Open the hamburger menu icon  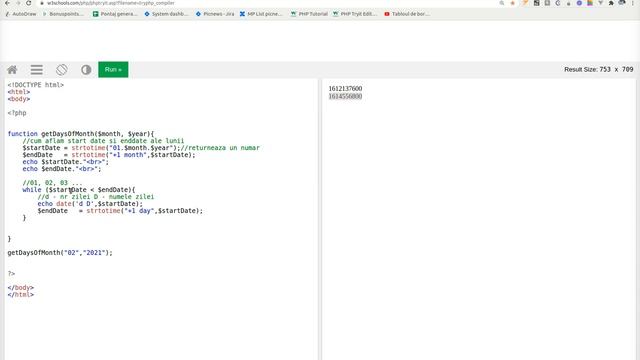point(37,70)
